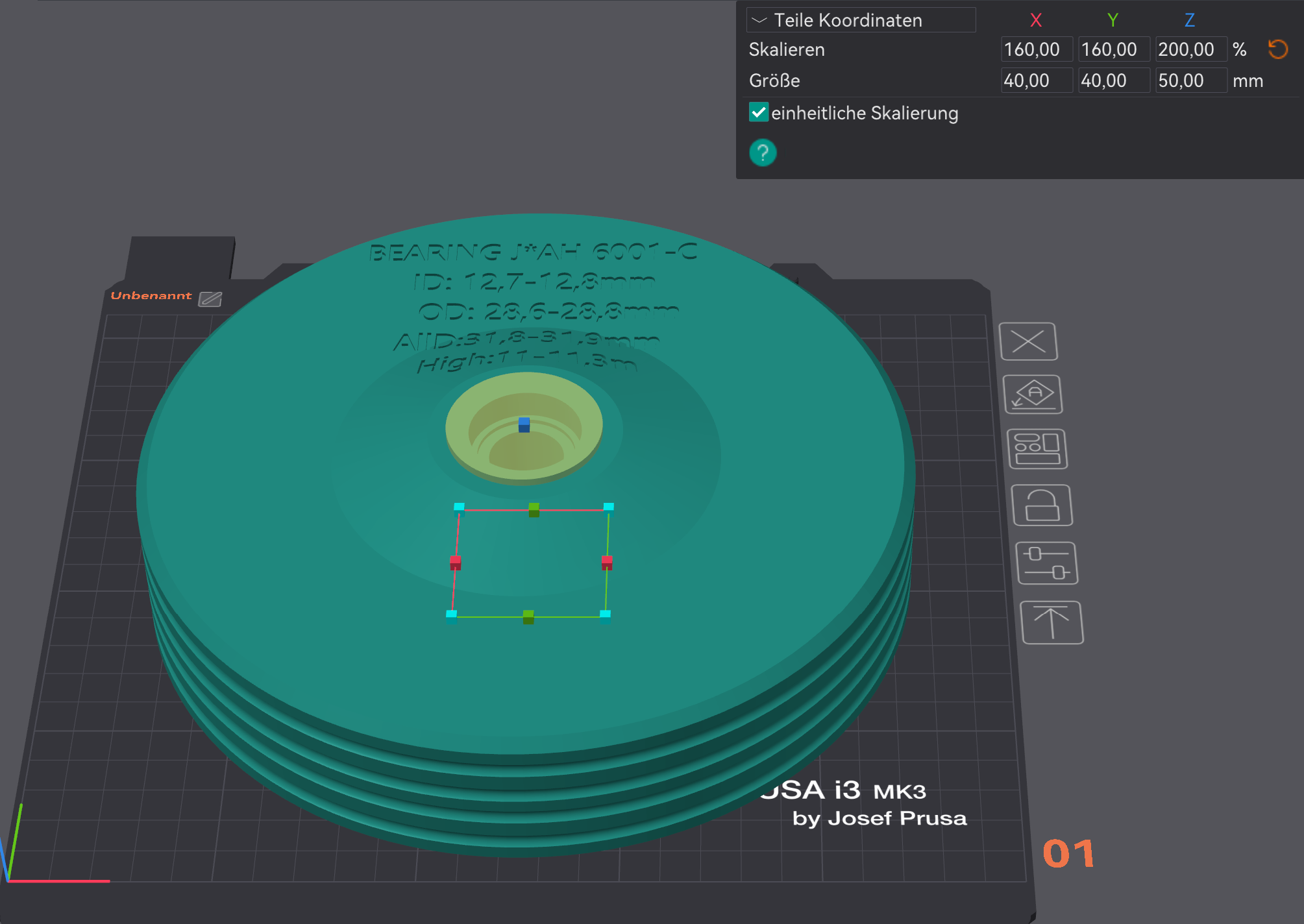Screen dimensions: 1304x924
Task: Open the Teile Koordinaten dropdown
Action: pyautogui.click(x=861, y=20)
